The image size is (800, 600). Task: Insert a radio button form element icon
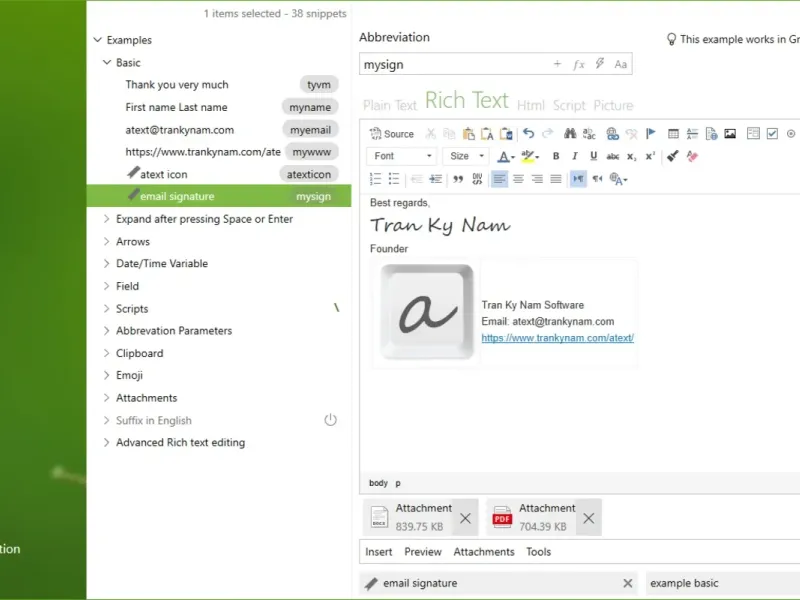click(x=791, y=134)
